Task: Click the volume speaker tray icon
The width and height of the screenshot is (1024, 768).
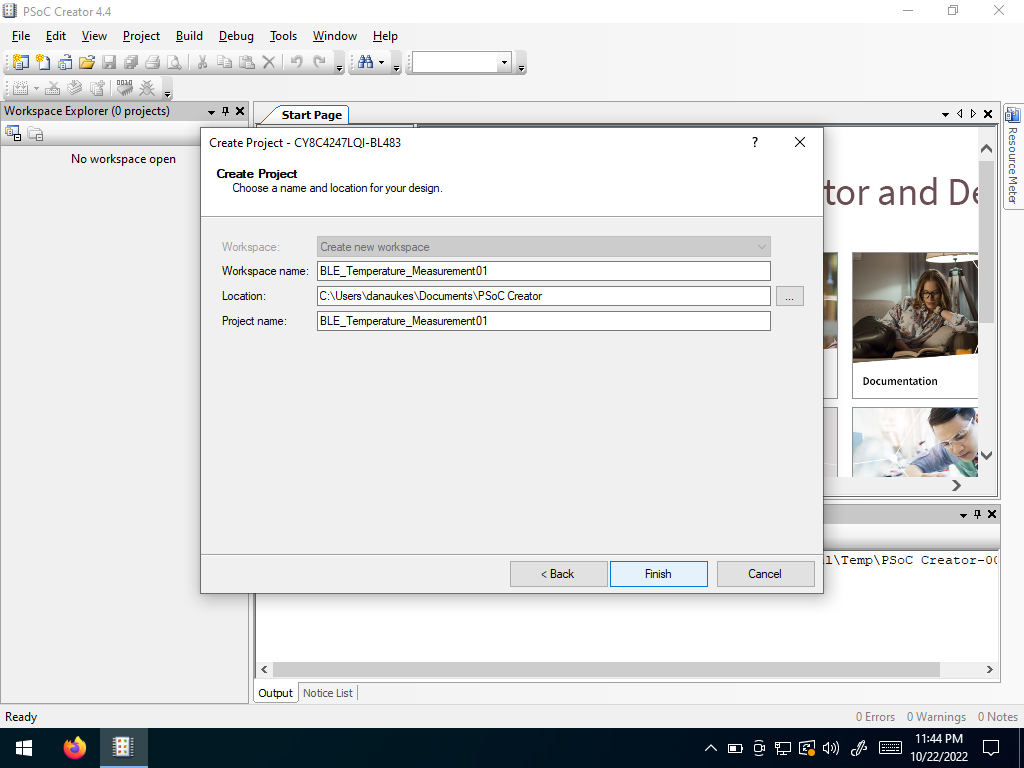Action: tap(831, 748)
